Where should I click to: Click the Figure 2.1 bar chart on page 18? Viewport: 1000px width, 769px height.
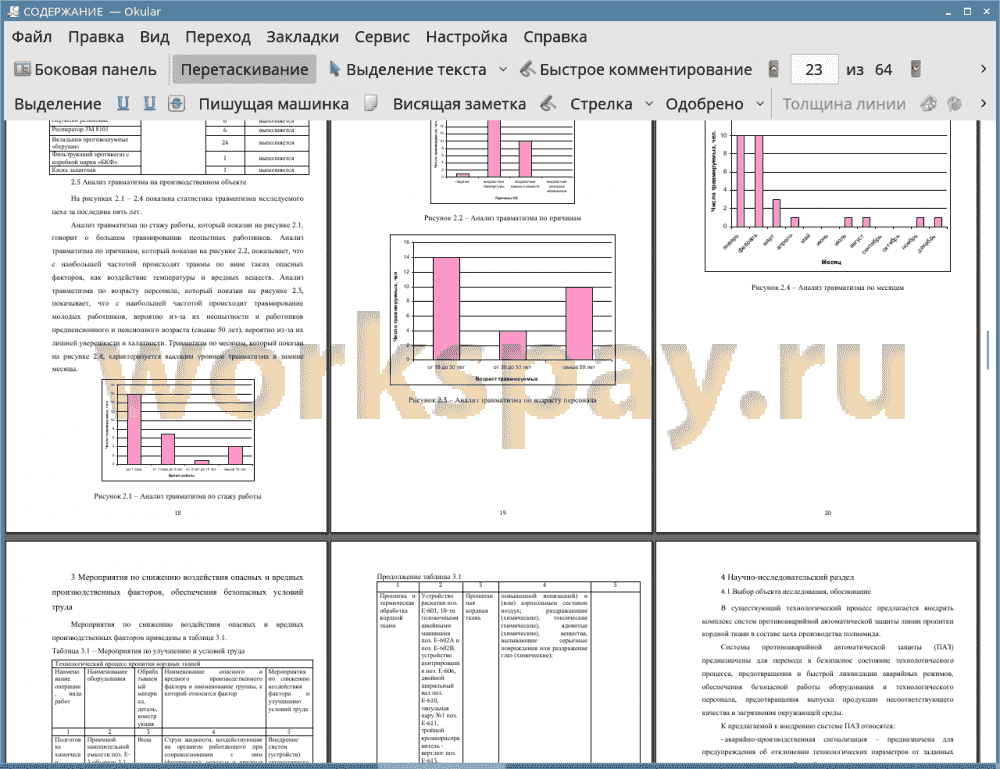[178, 430]
